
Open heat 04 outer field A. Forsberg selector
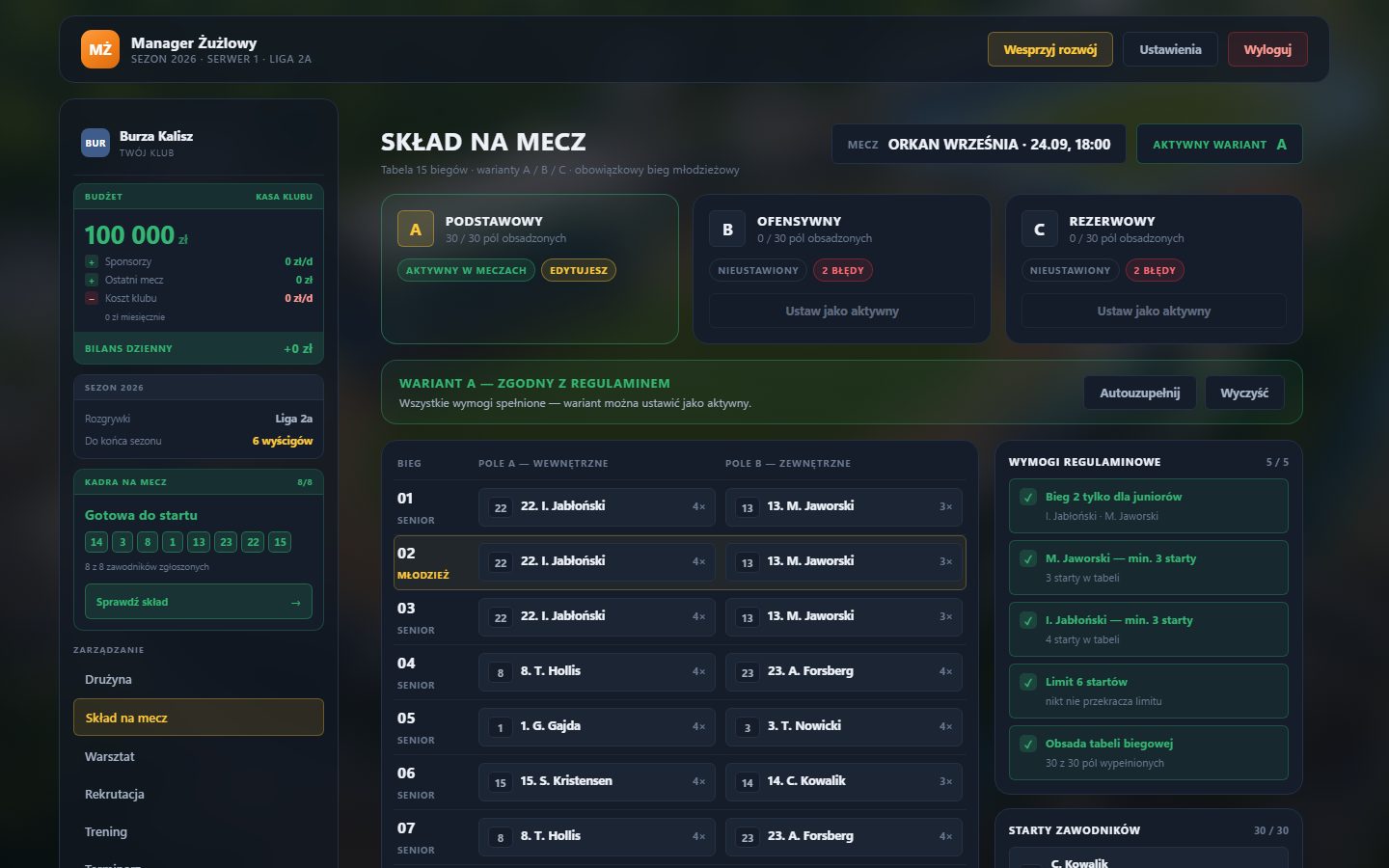click(x=844, y=671)
